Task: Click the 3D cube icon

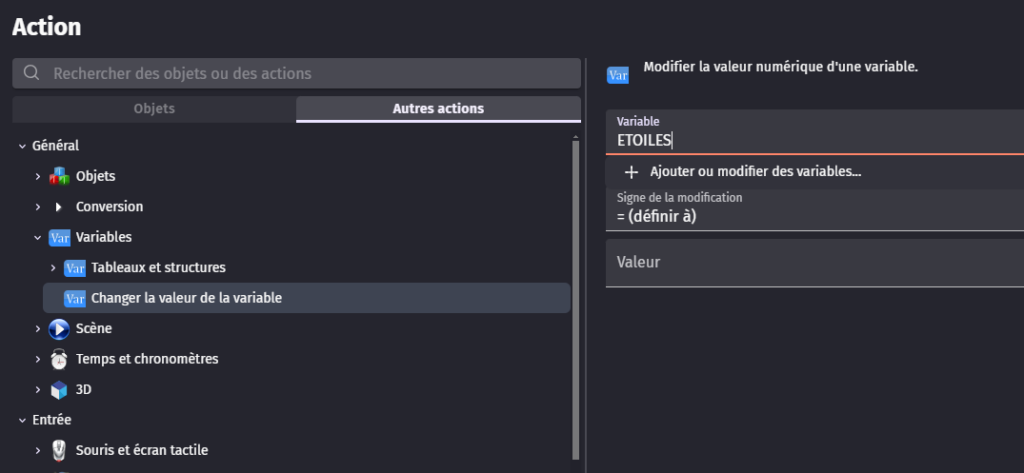Action: pos(59,390)
